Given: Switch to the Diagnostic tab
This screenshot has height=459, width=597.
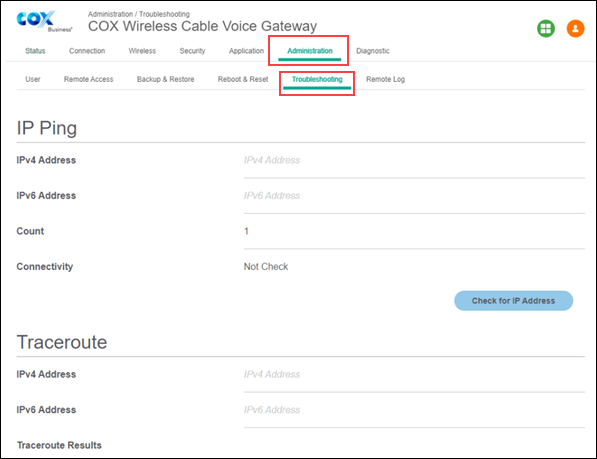Looking at the screenshot, I should (373, 51).
